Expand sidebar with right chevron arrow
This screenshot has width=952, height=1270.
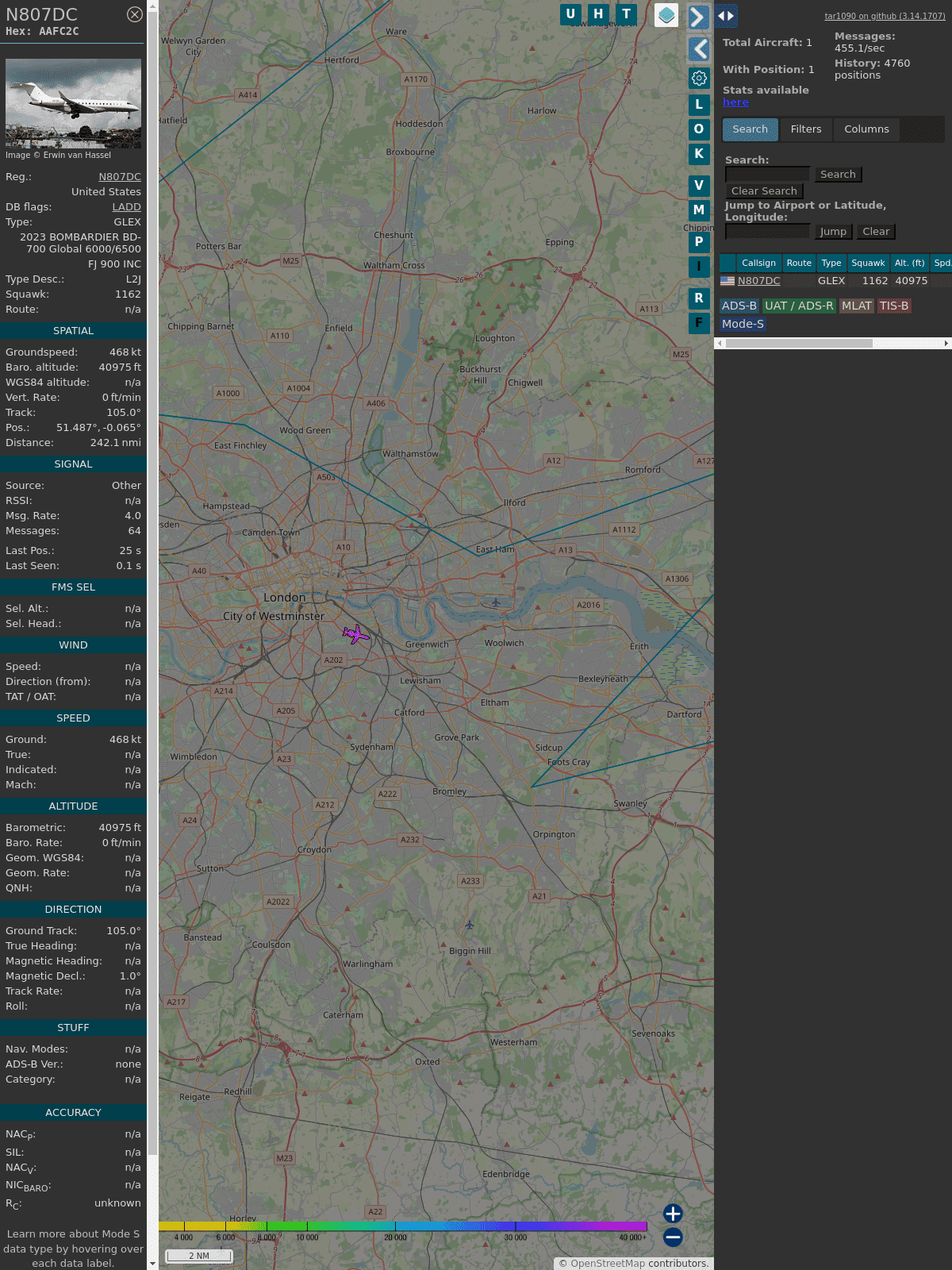tap(698, 17)
